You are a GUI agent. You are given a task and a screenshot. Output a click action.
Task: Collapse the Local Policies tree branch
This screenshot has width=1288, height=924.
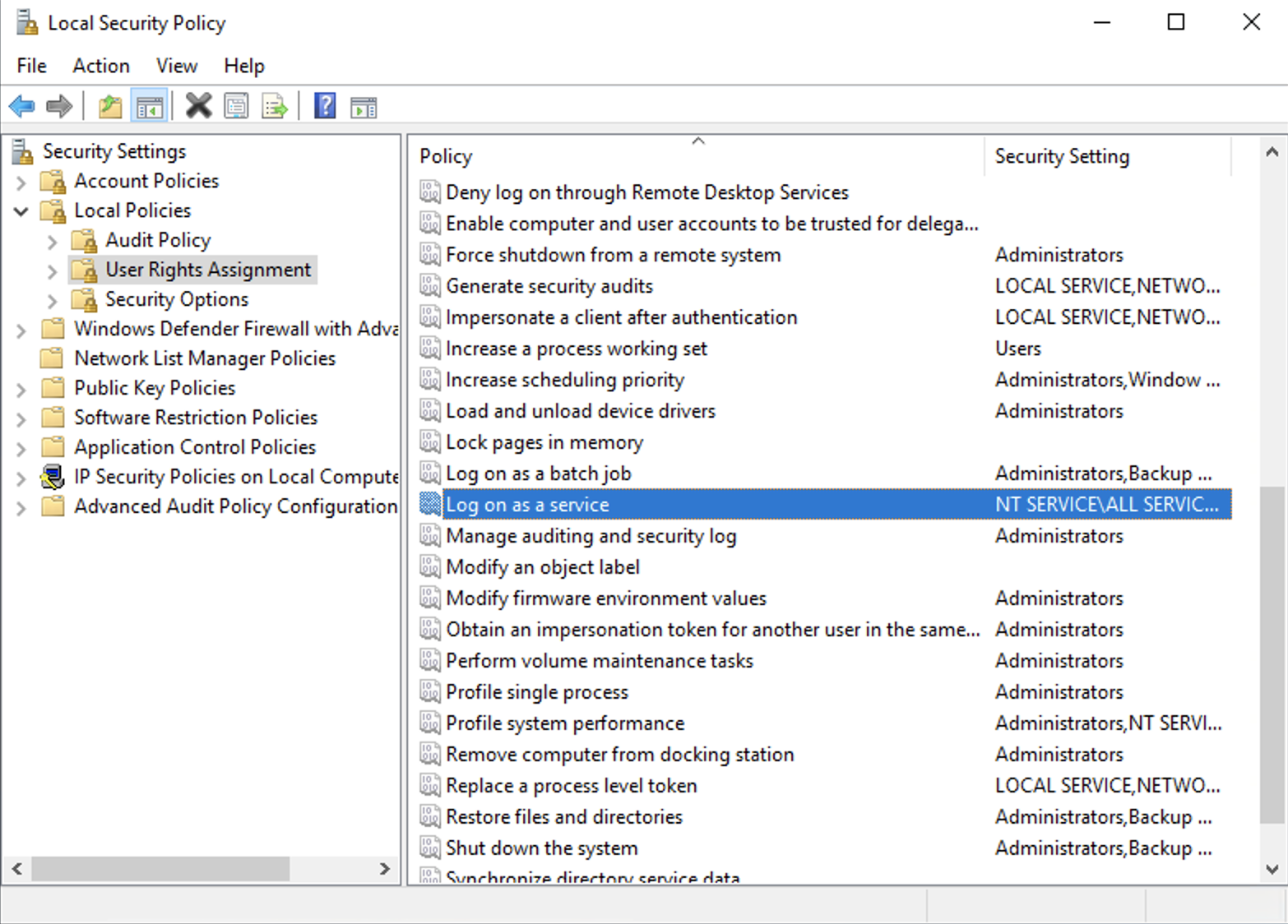point(21,210)
